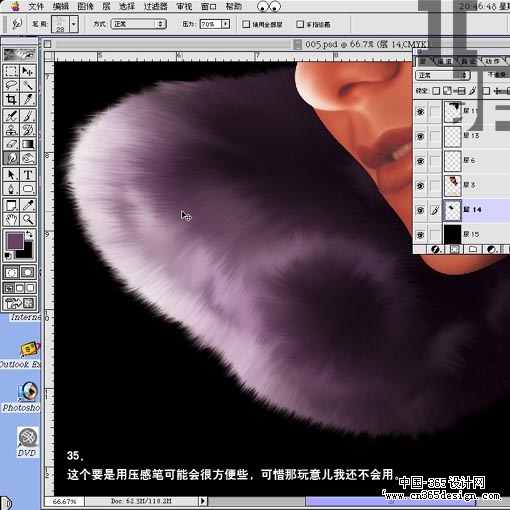Hide layer 15 with its eye icon
Image resolution: width=510 pixels, height=510 pixels.
coord(420,235)
